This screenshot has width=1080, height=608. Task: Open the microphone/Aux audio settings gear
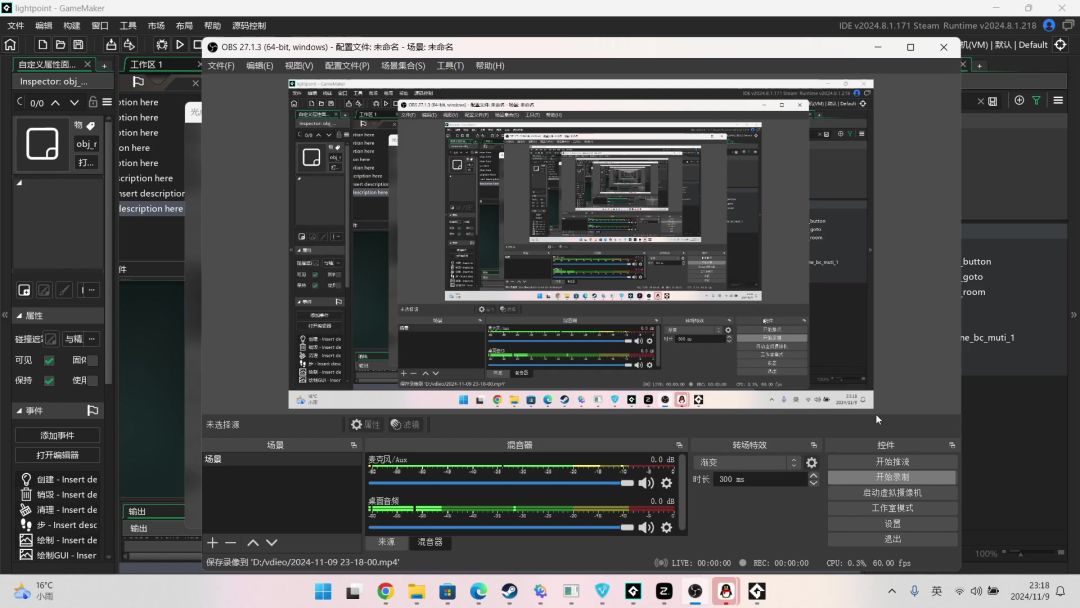coord(667,483)
